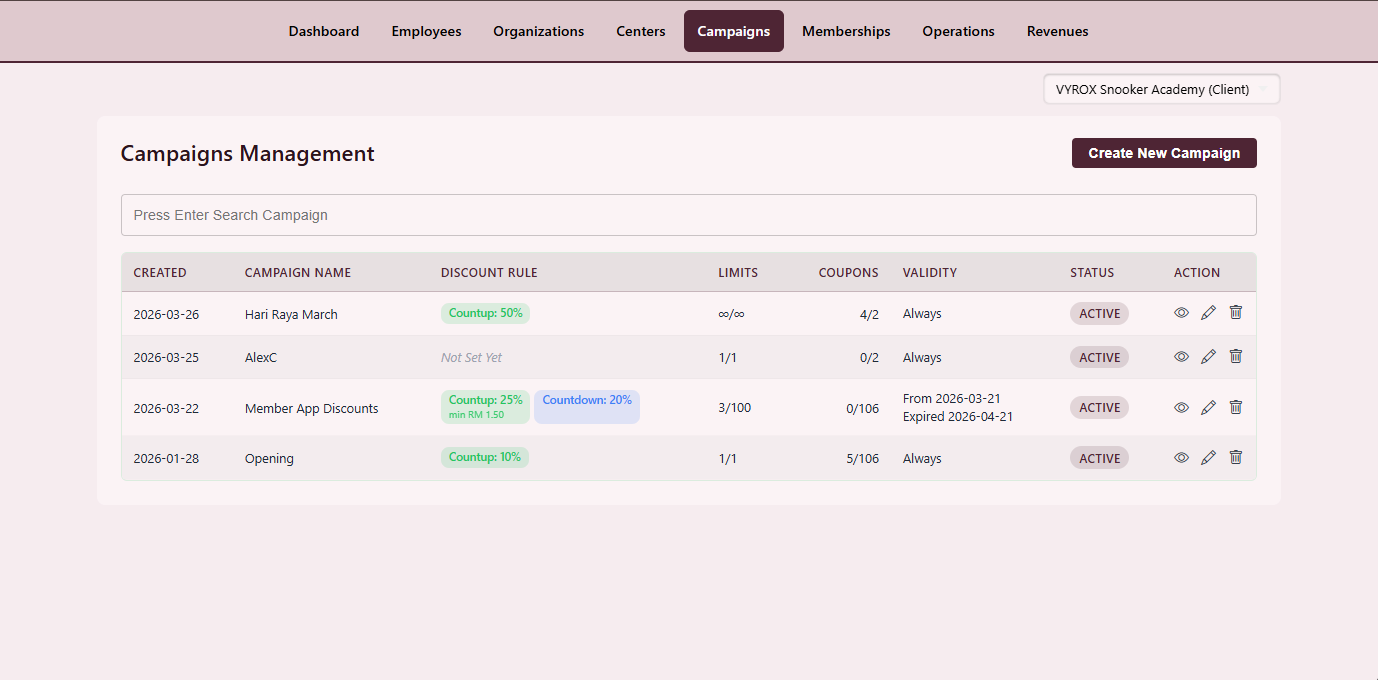Click the 0/2 coupons value

(x=869, y=358)
